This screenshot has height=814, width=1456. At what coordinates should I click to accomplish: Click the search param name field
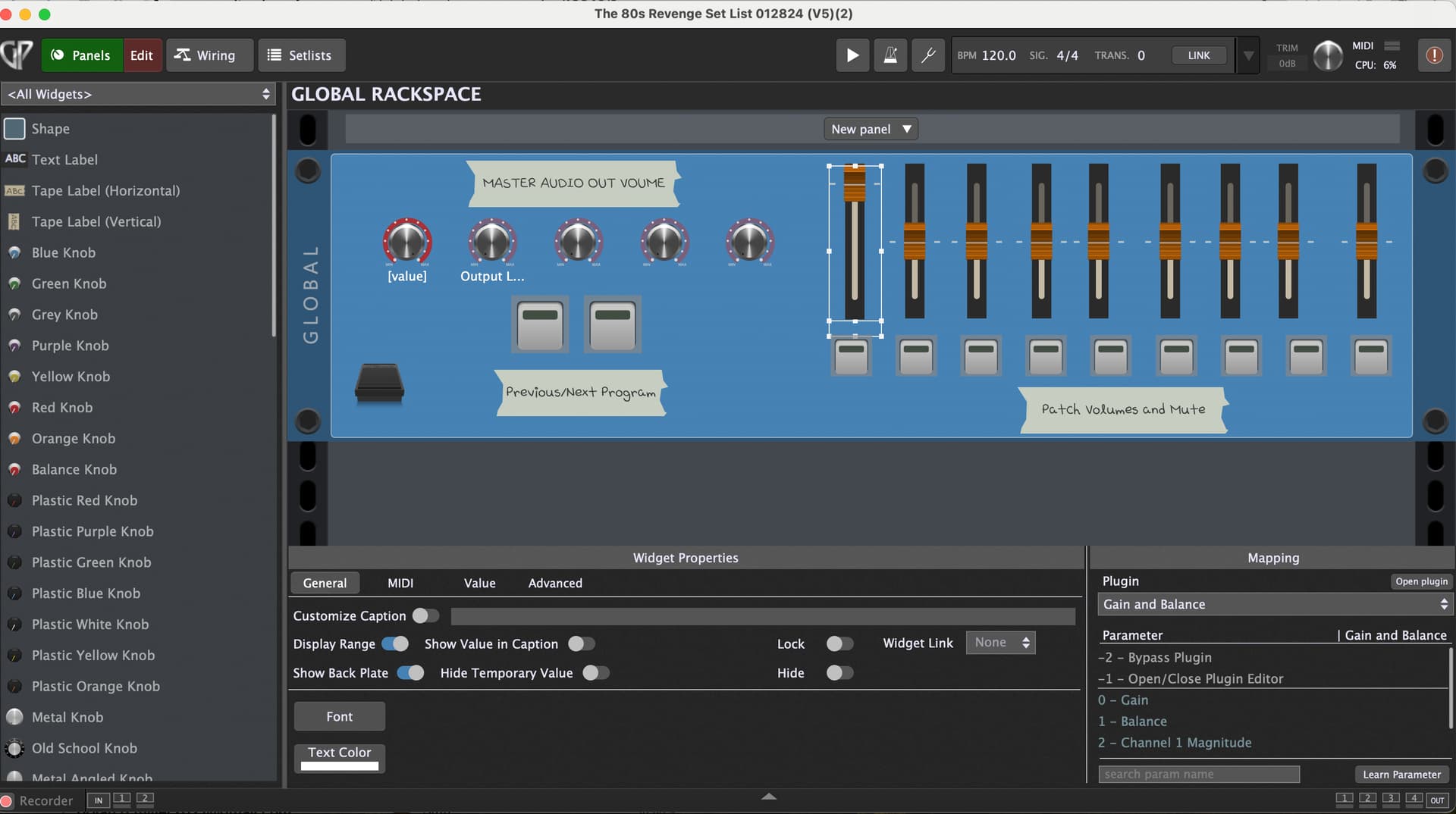click(x=1198, y=774)
